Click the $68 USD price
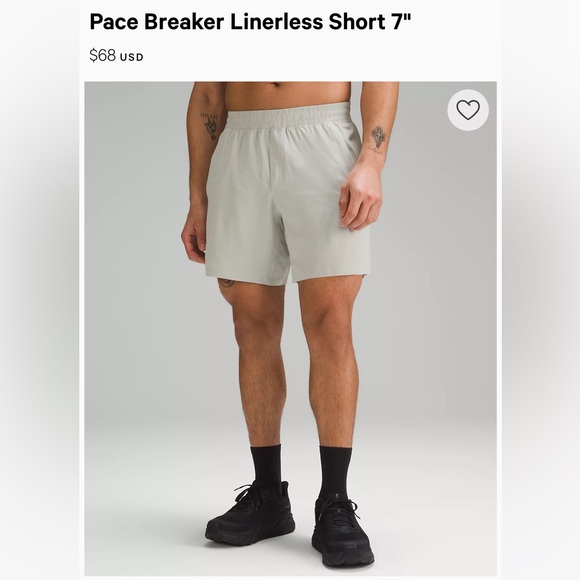The width and height of the screenshot is (580, 580). coord(116,55)
